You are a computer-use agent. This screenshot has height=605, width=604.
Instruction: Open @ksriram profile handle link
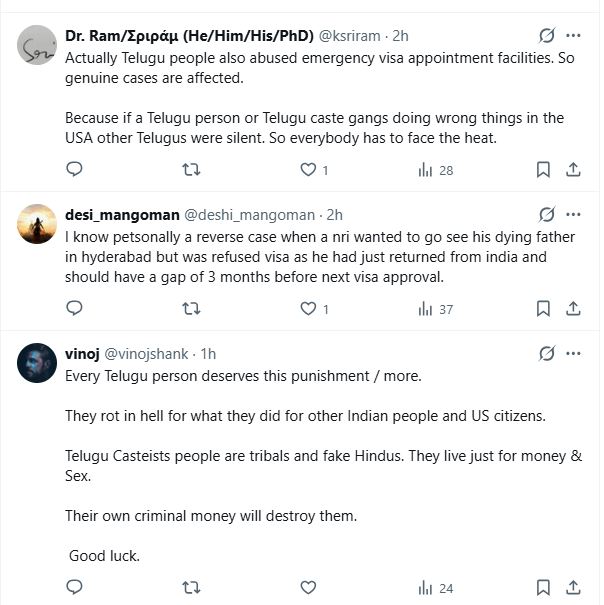(x=356, y=36)
